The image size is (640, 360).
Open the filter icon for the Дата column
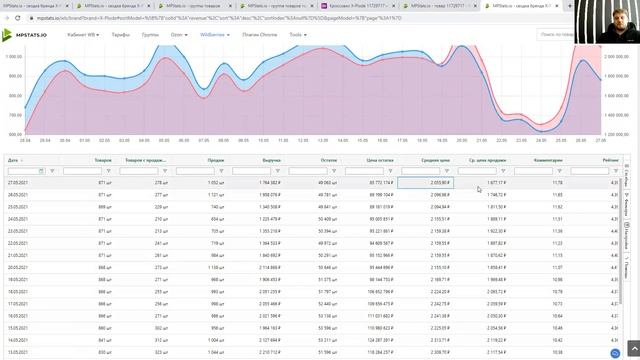coord(52,171)
